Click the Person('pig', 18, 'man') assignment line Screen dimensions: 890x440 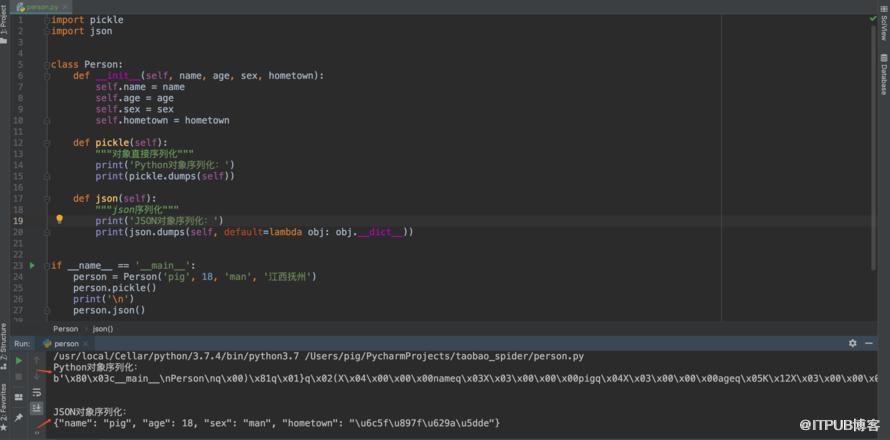tap(195, 276)
